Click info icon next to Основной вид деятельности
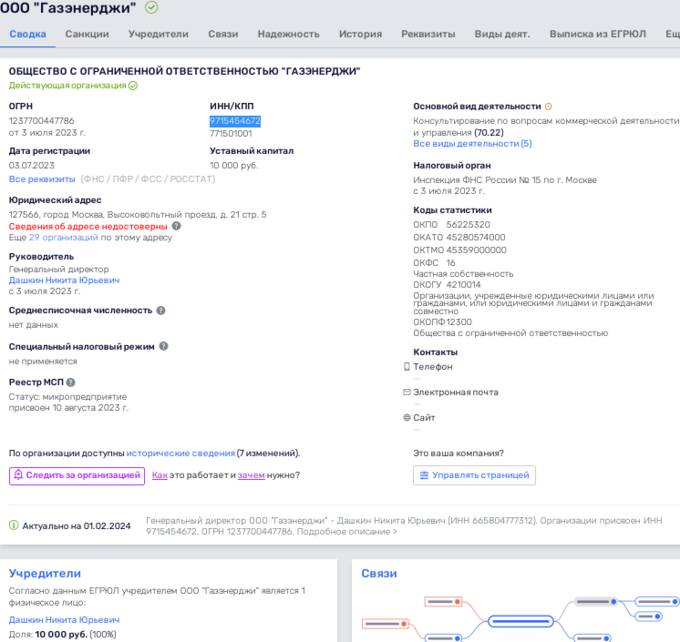The height and width of the screenshot is (642, 680). tap(548, 106)
